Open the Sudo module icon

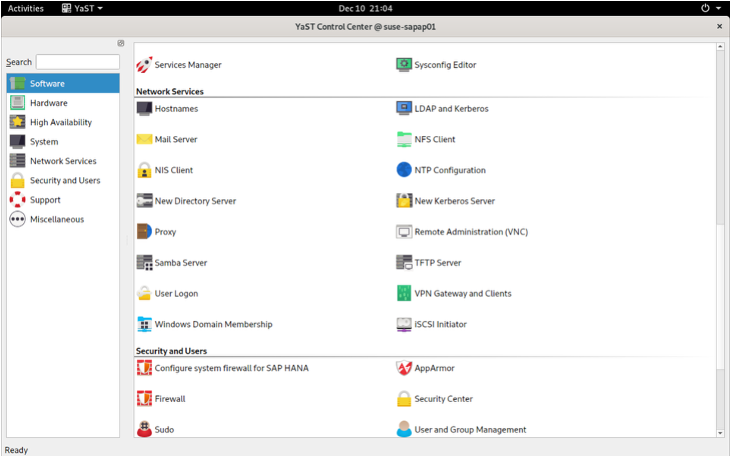tap(144, 430)
